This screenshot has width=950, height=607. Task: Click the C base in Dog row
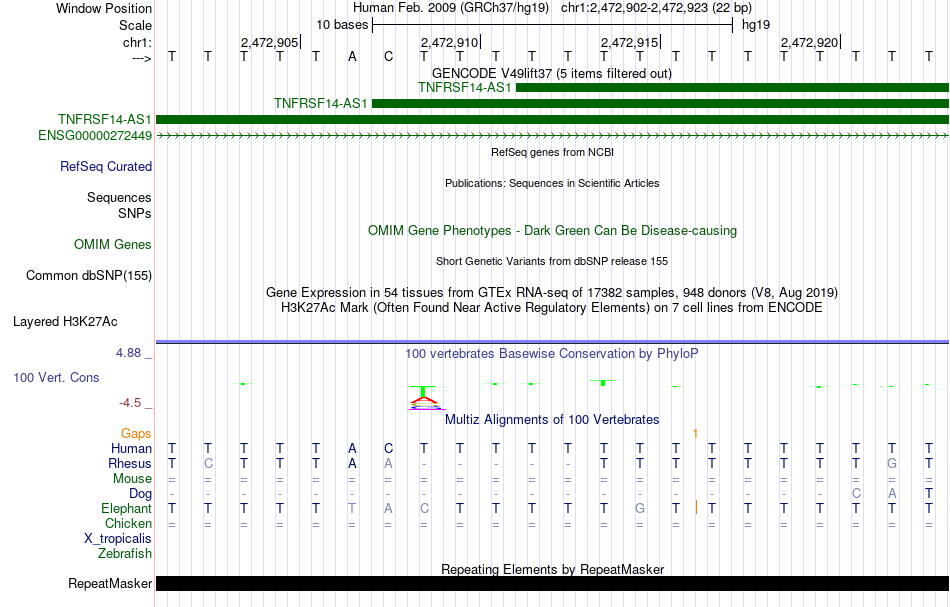click(x=856, y=494)
